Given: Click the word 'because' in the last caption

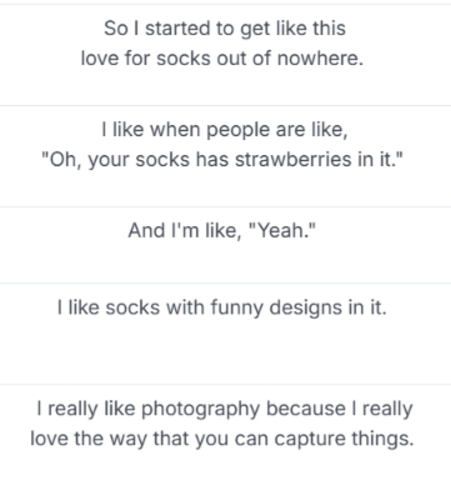Looking at the screenshot, I should (x=306, y=409).
